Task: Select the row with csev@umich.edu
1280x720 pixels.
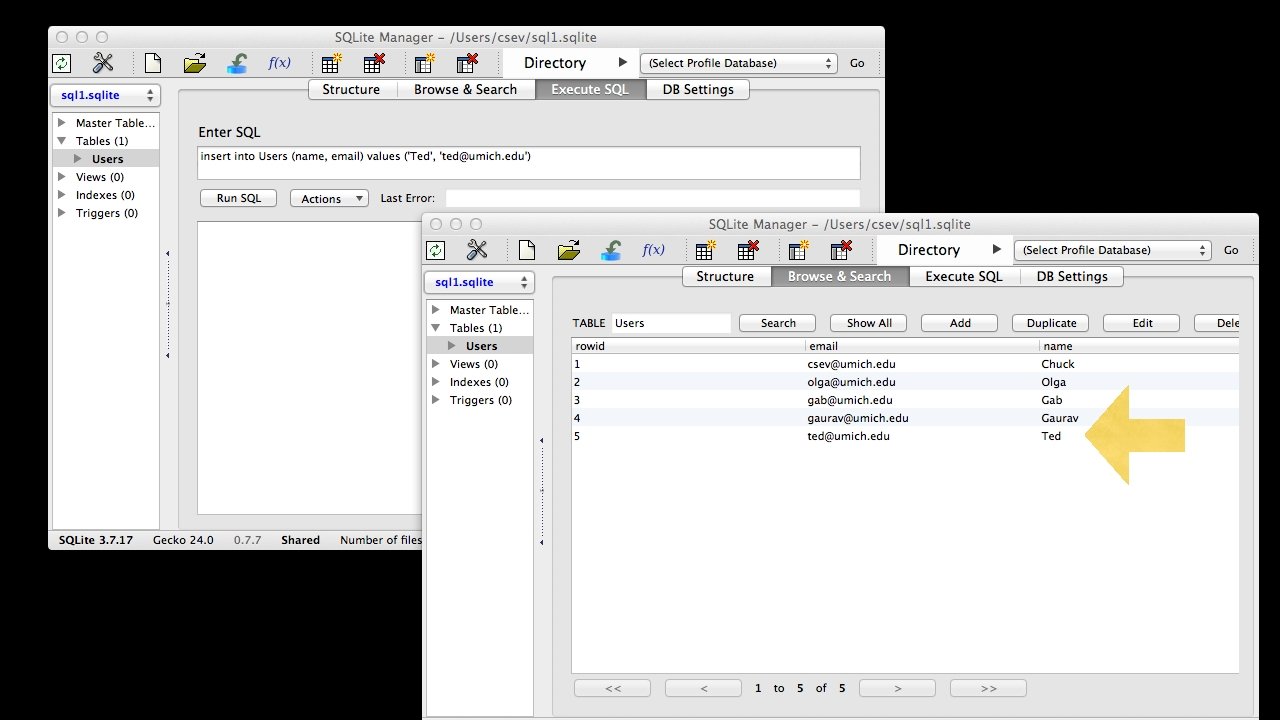Action: (x=905, y=364)
